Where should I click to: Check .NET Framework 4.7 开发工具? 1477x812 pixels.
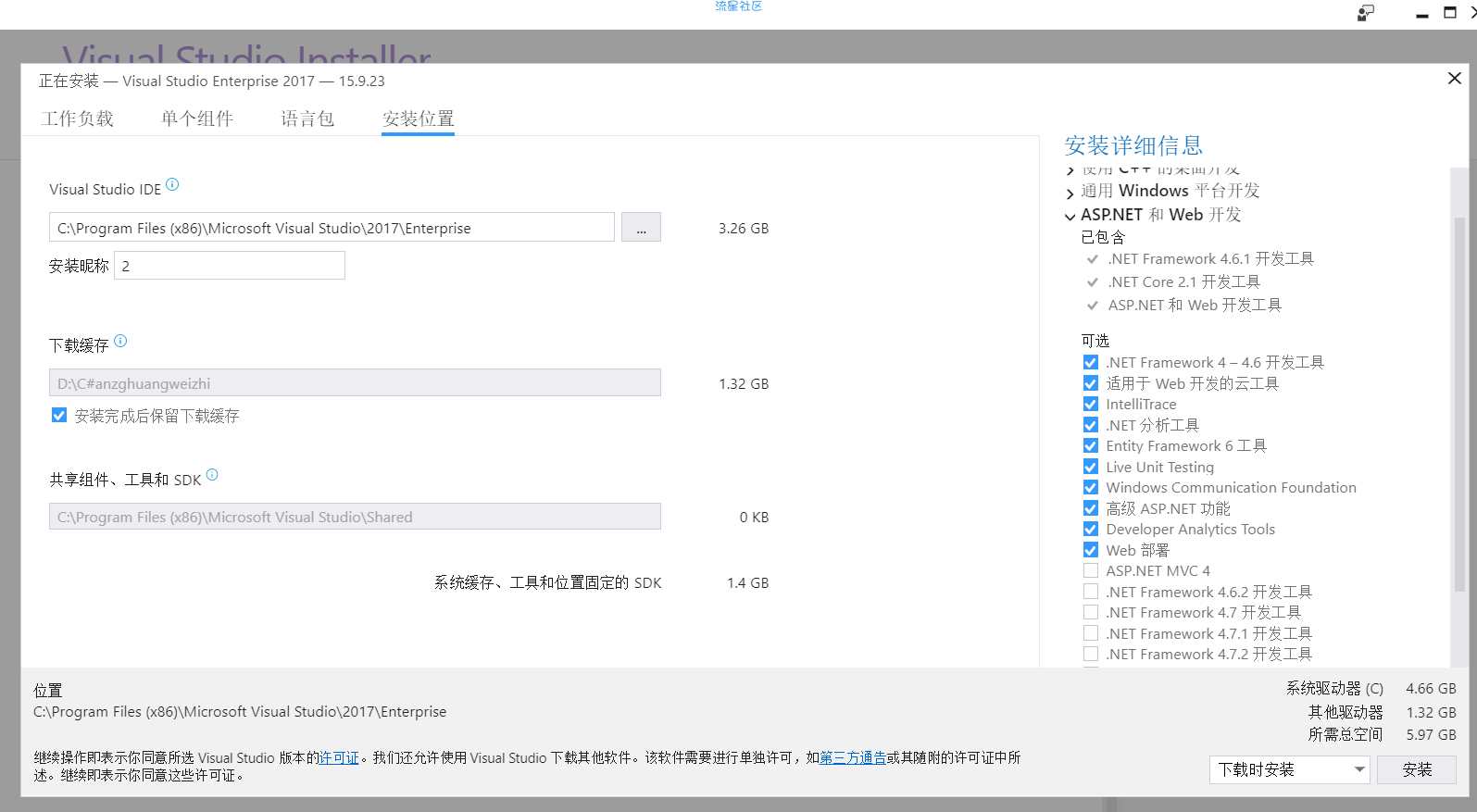(x=1091, y=612)
